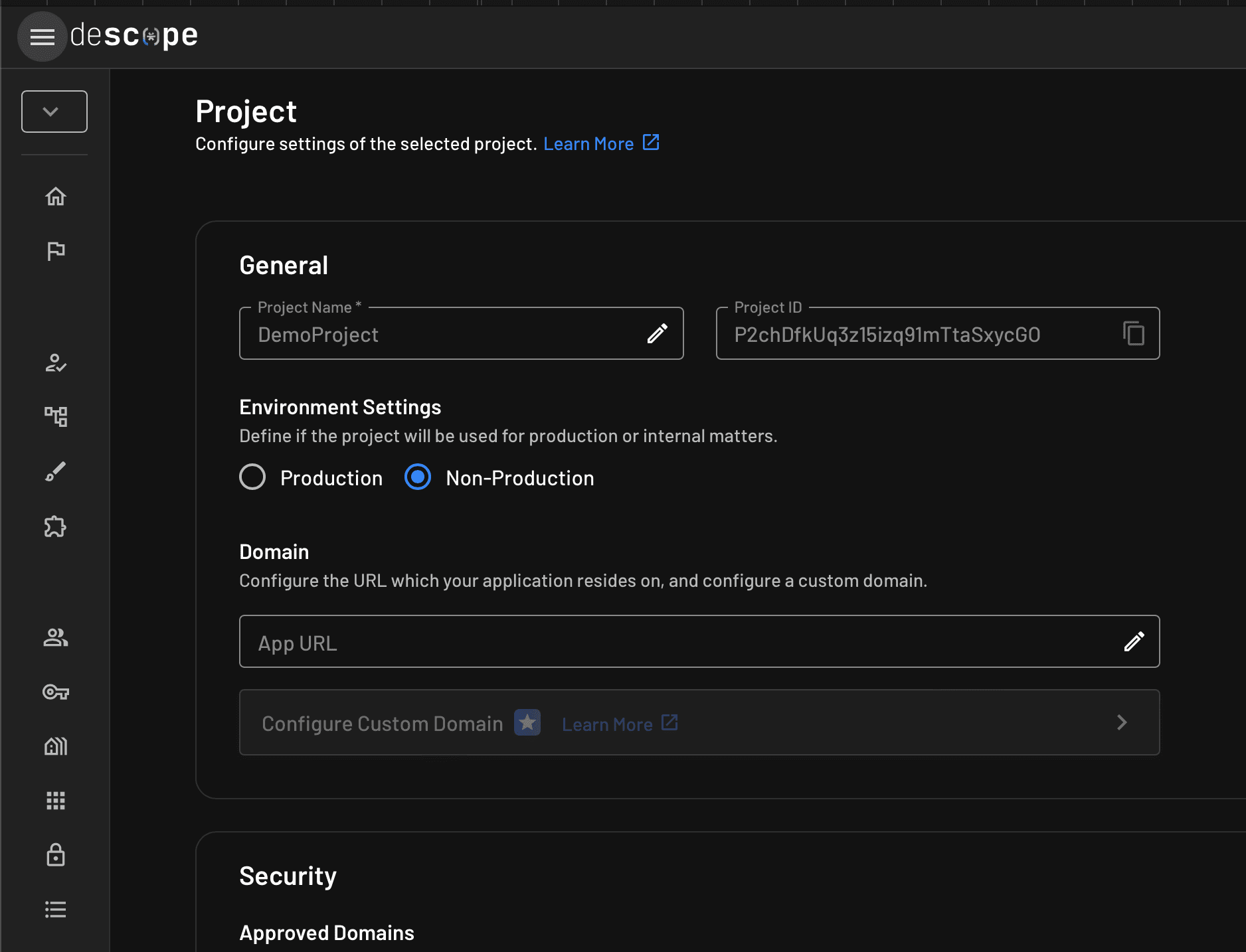Viewport: 1246px width, 952px height.
Task: Open the hamburger menu next to the Descope logo
Action: tap(42, 37)
